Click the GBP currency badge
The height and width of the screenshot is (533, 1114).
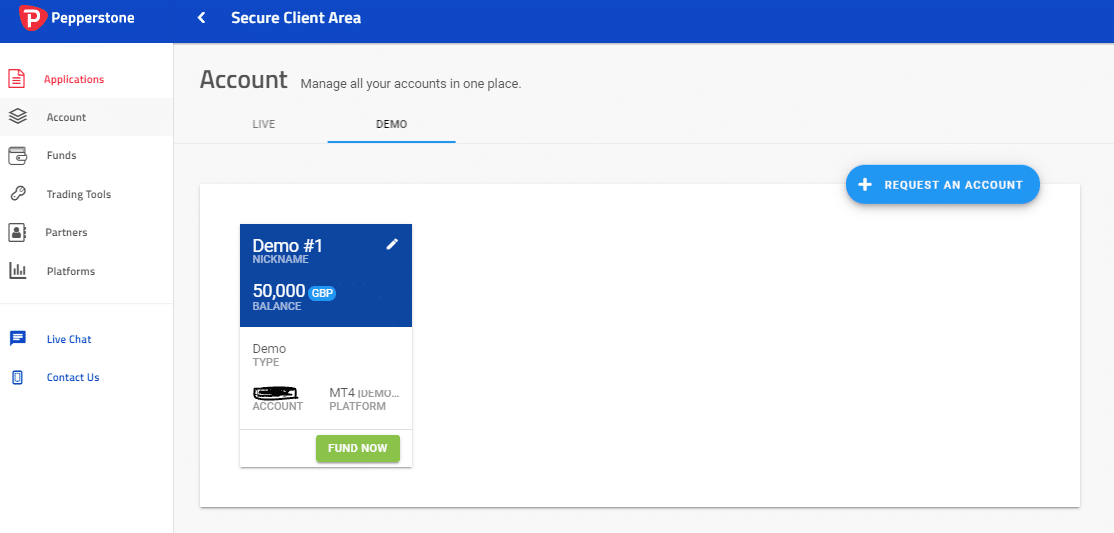coord(323,293)
